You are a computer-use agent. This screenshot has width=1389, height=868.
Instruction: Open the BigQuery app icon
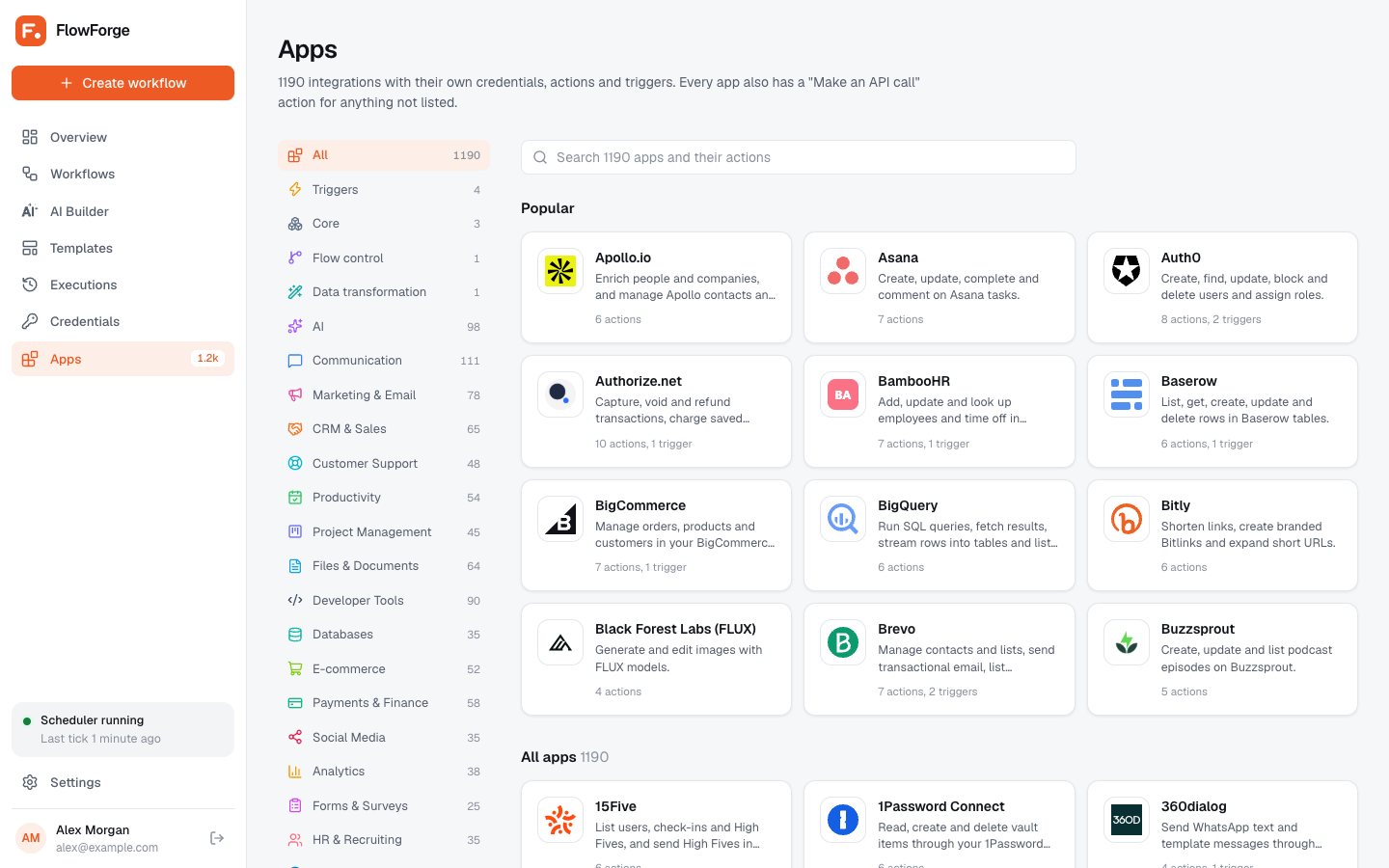pyautogui.click(x=843, y=519)
